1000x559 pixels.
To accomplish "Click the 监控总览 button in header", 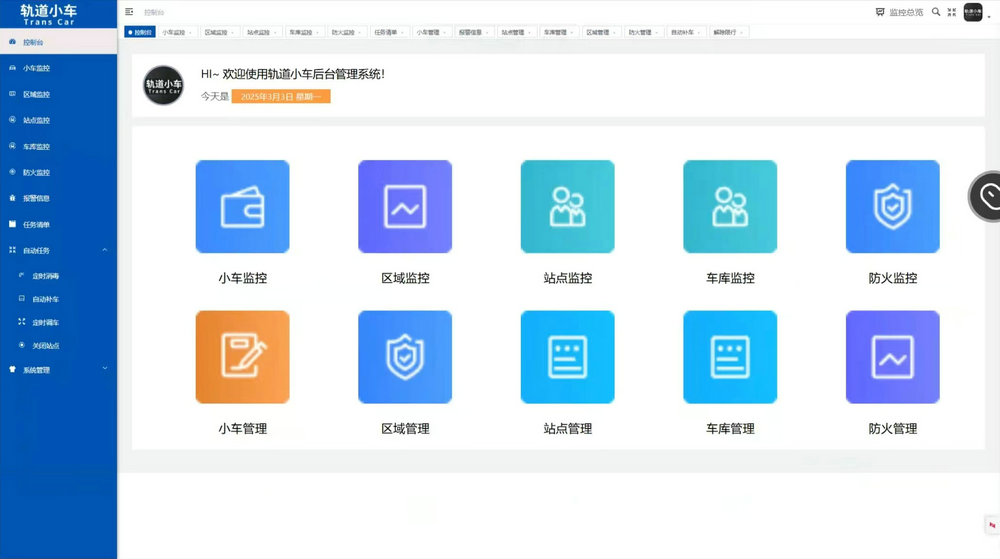I will point(899,12).
